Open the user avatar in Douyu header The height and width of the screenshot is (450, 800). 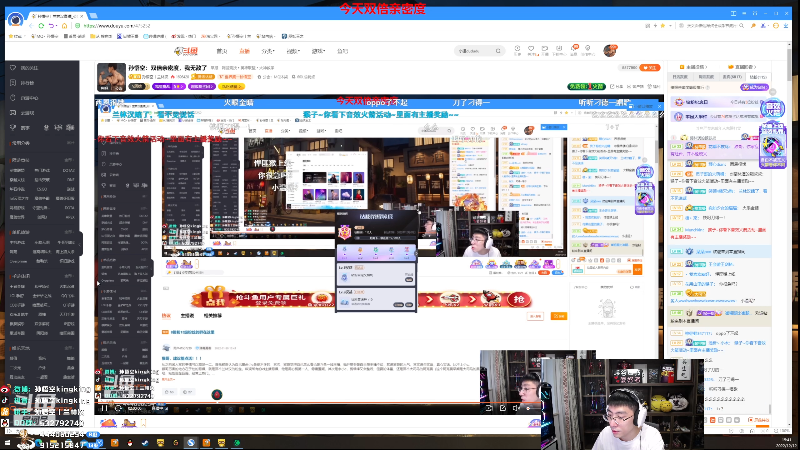(x=610, y=51)
